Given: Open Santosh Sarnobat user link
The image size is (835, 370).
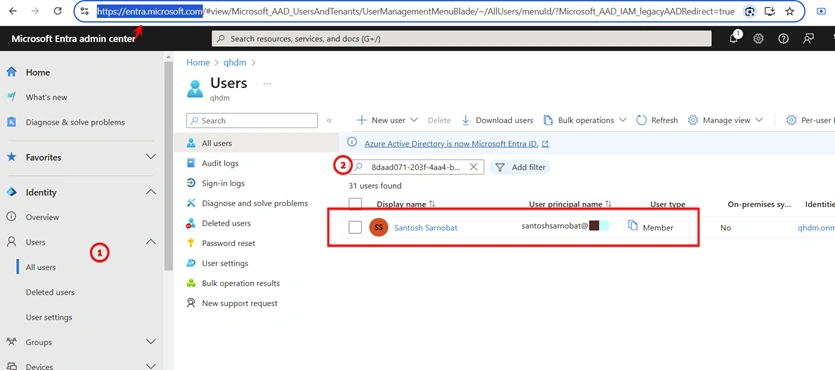Looking at the screenshot, I should click(425, 228).
